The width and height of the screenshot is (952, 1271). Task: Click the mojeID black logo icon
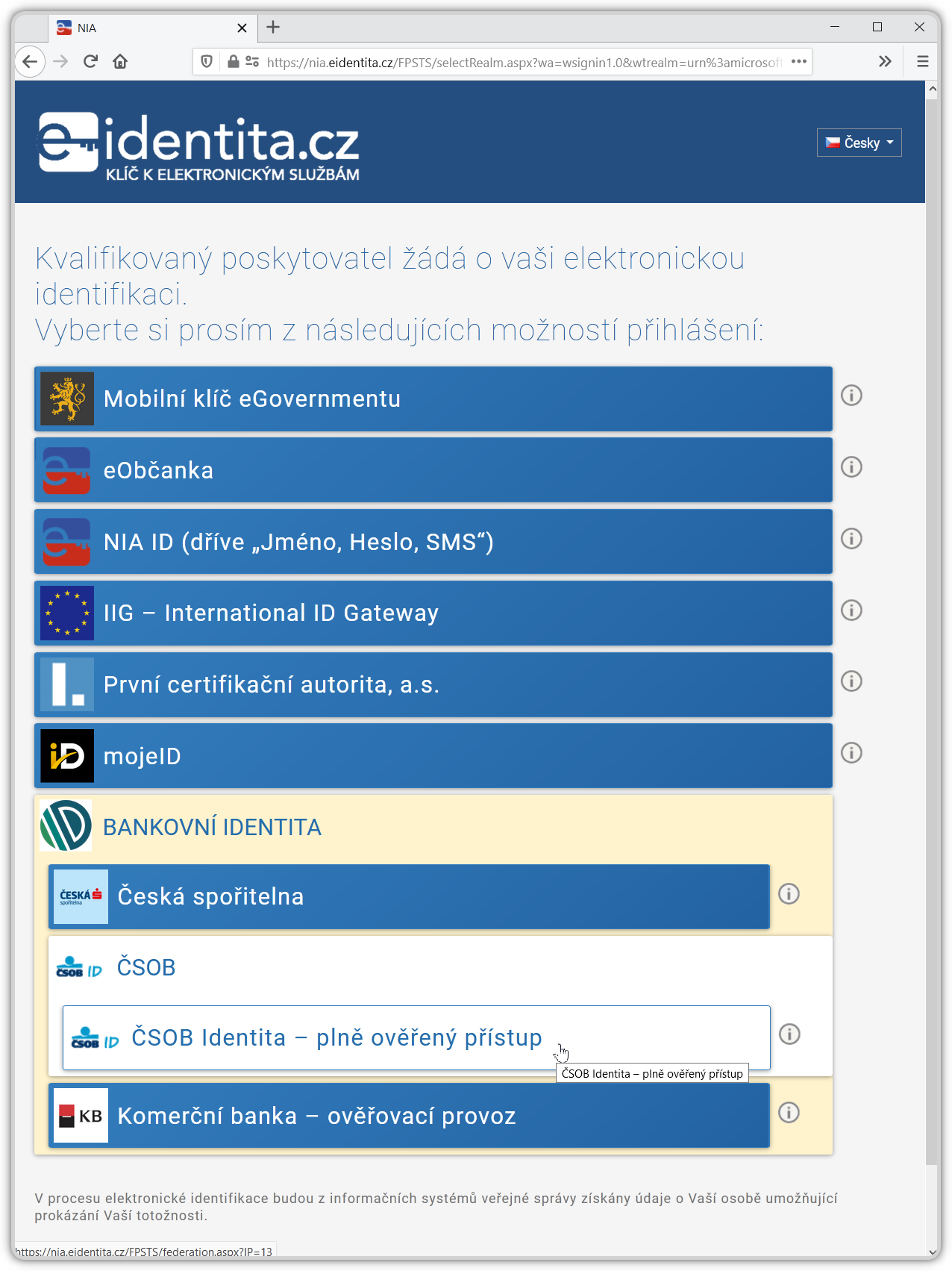67,755
